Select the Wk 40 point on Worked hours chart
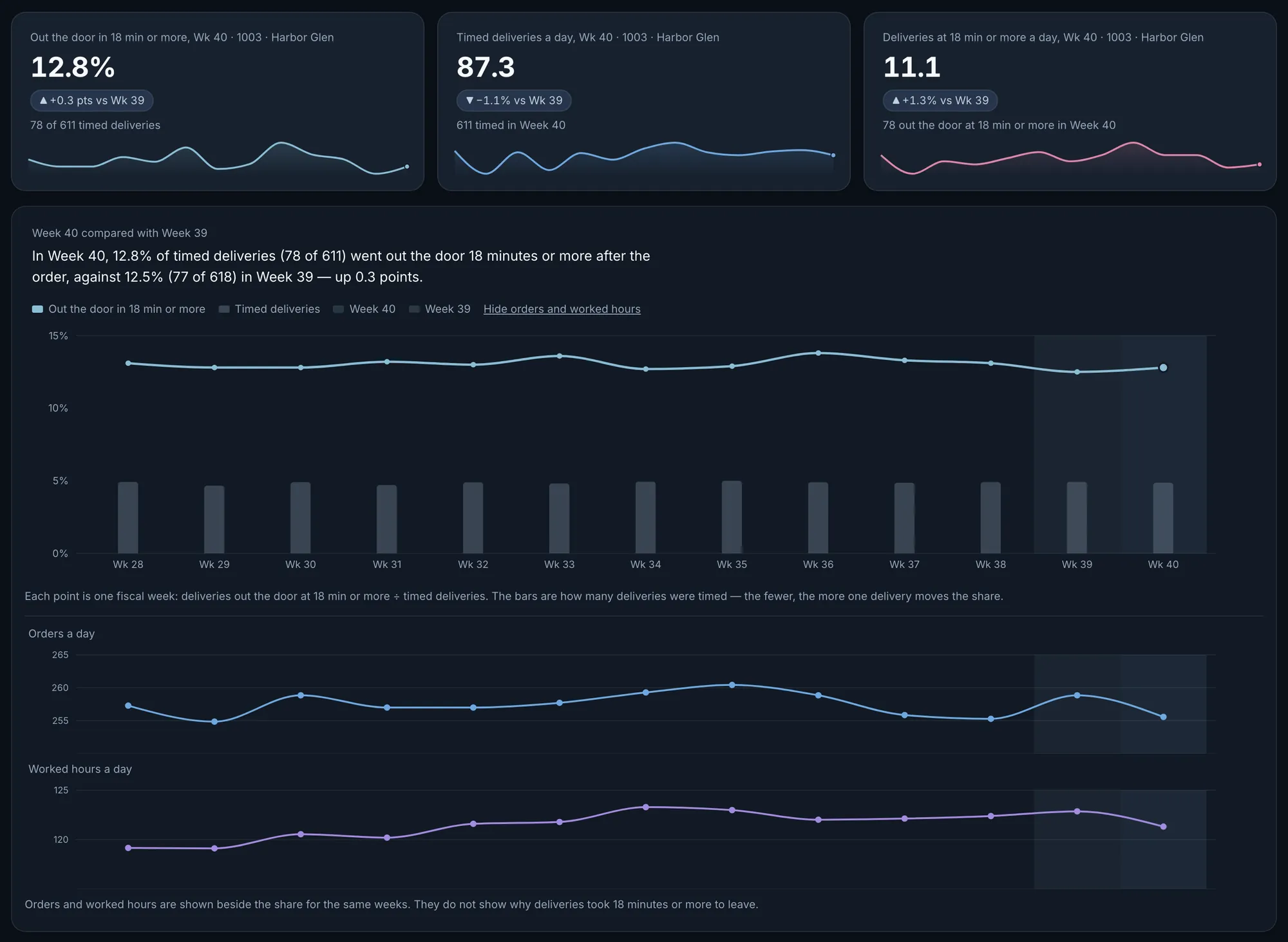1288x942 pixels. pos(1163,827)
